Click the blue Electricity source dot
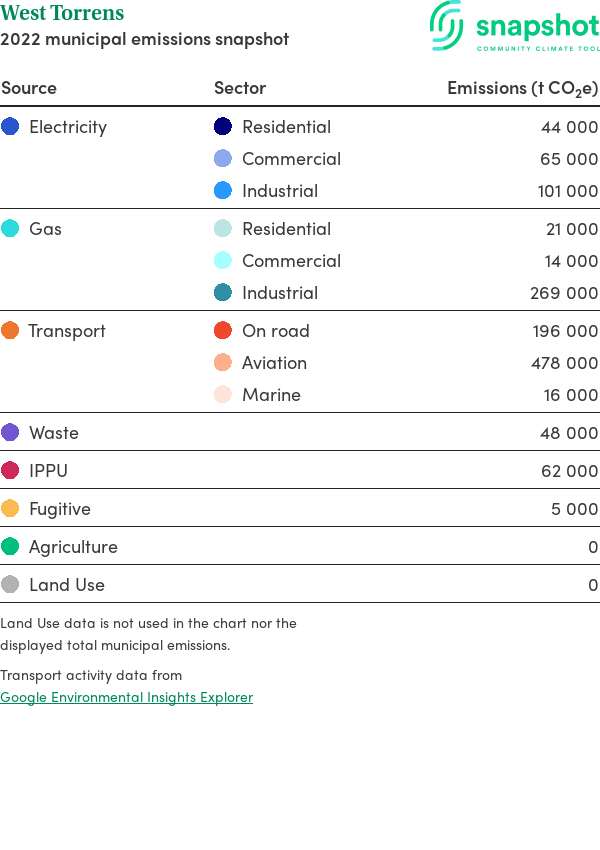Image resolution: width=600 pixels, height=850 pixels. 10,126
